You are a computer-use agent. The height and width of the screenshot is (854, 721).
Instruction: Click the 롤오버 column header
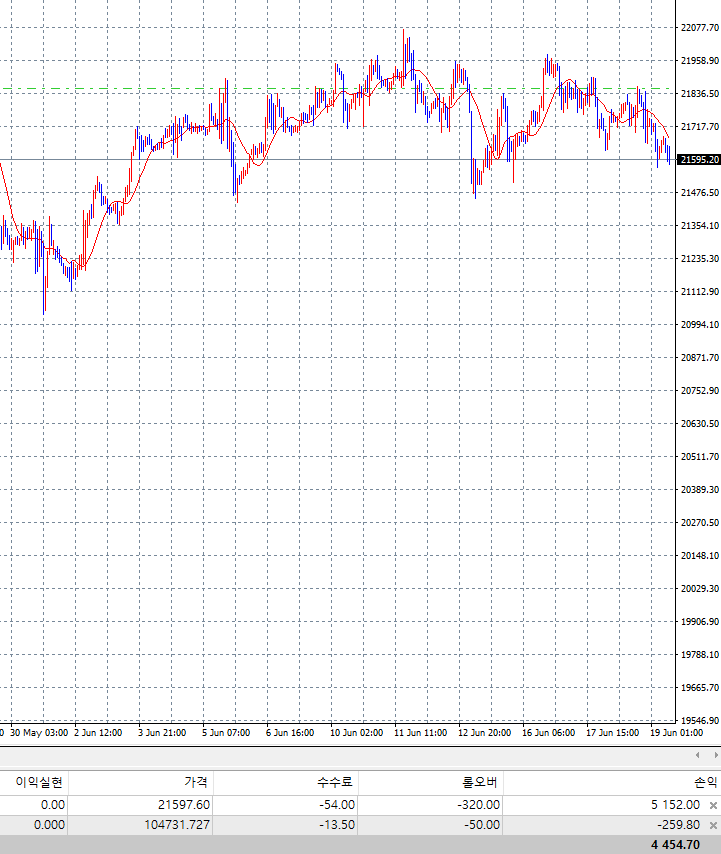click(x=481, y=782)
